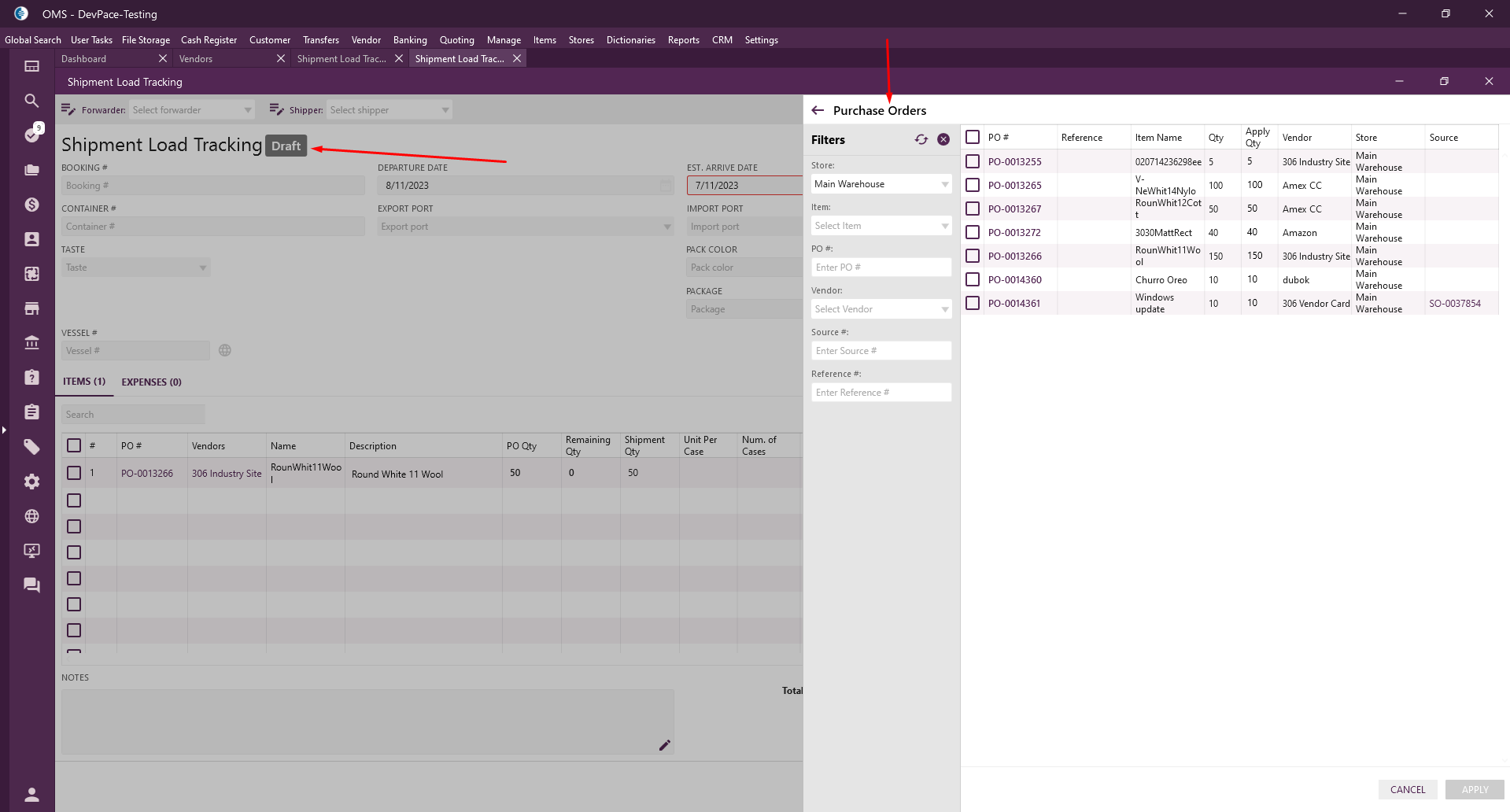
Task: Click the pencil edit icon in Notes
Action: click(x=664, y=745)
